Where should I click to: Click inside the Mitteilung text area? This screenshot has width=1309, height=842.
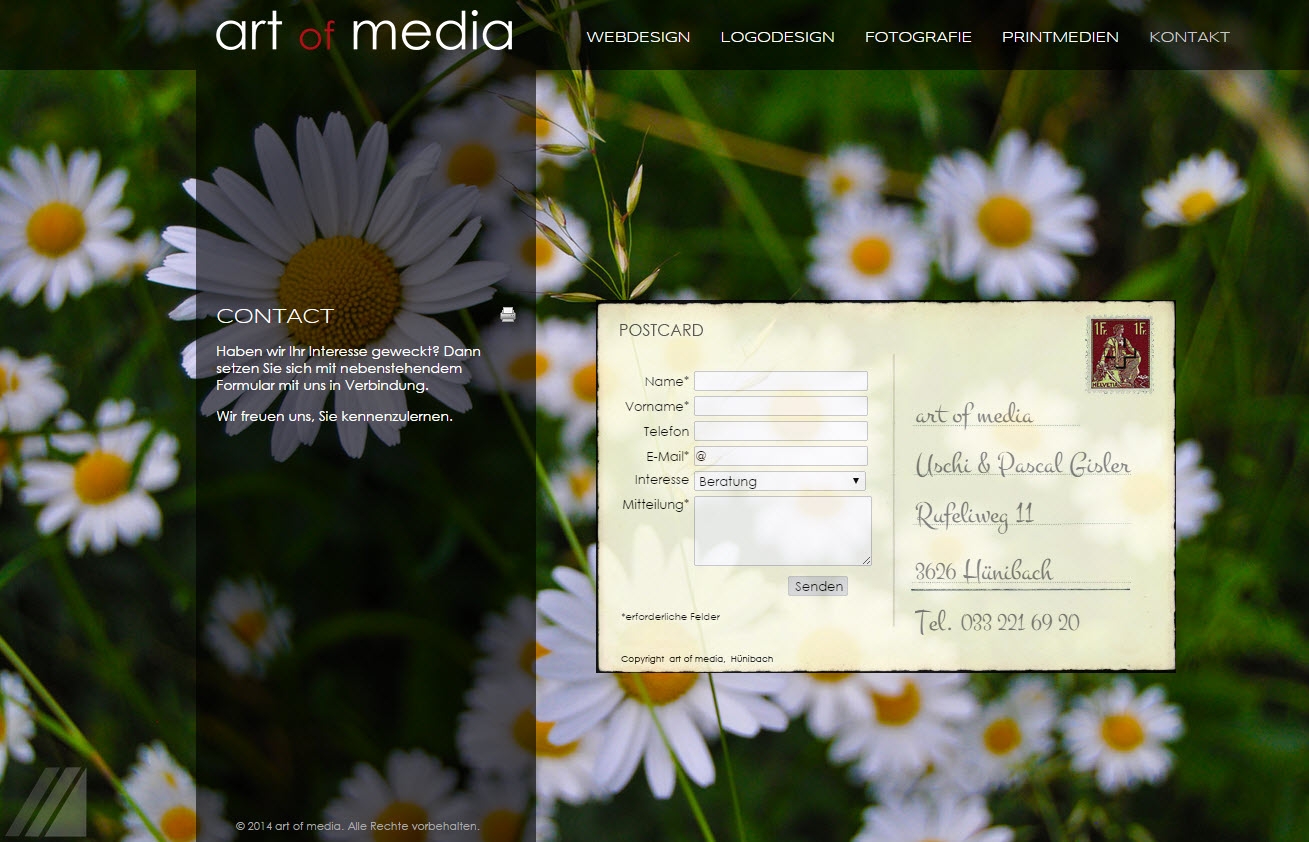pyautogui.click(x=782, y=530)
